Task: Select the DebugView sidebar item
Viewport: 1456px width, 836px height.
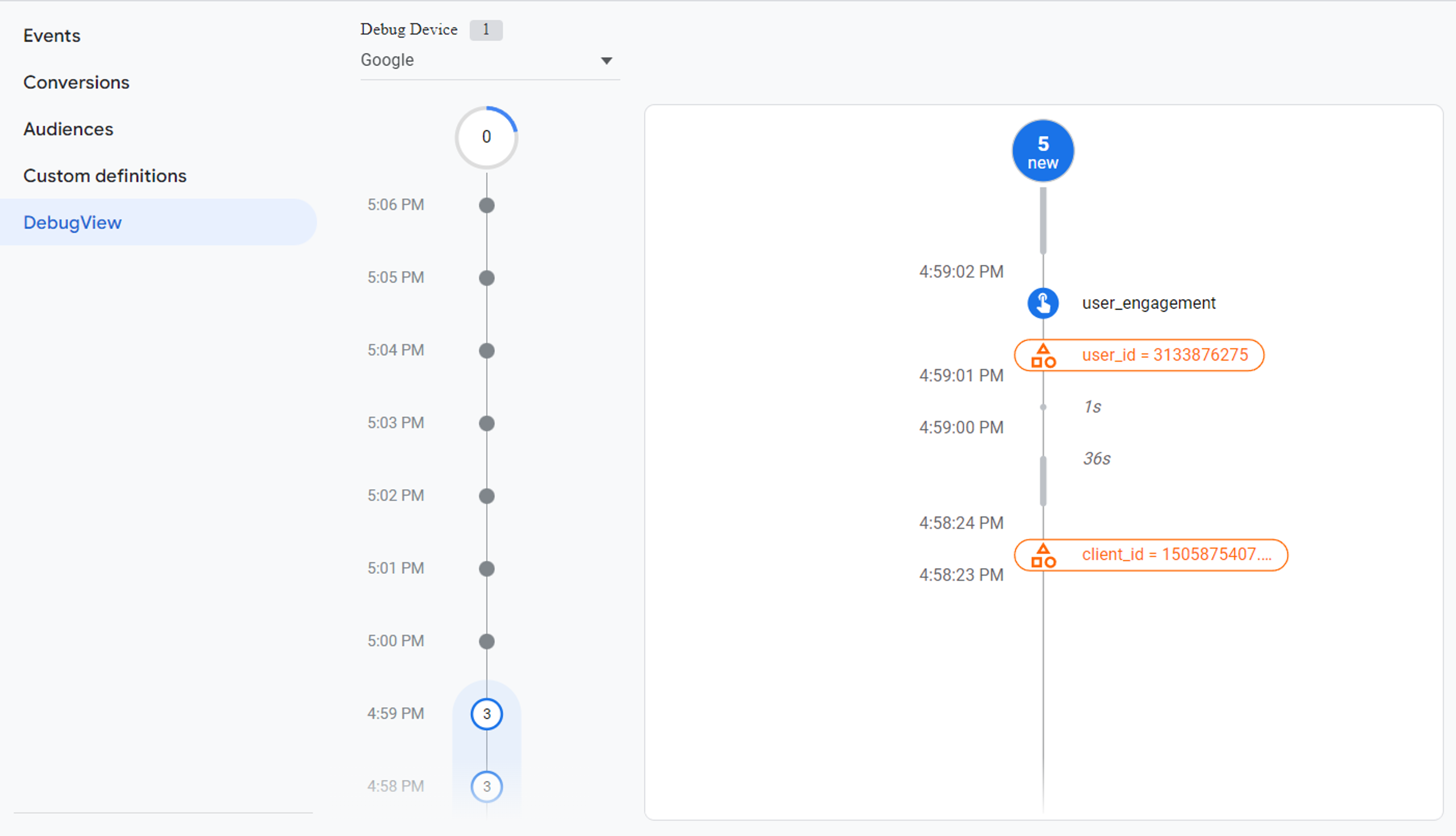Action: (73, 223)
